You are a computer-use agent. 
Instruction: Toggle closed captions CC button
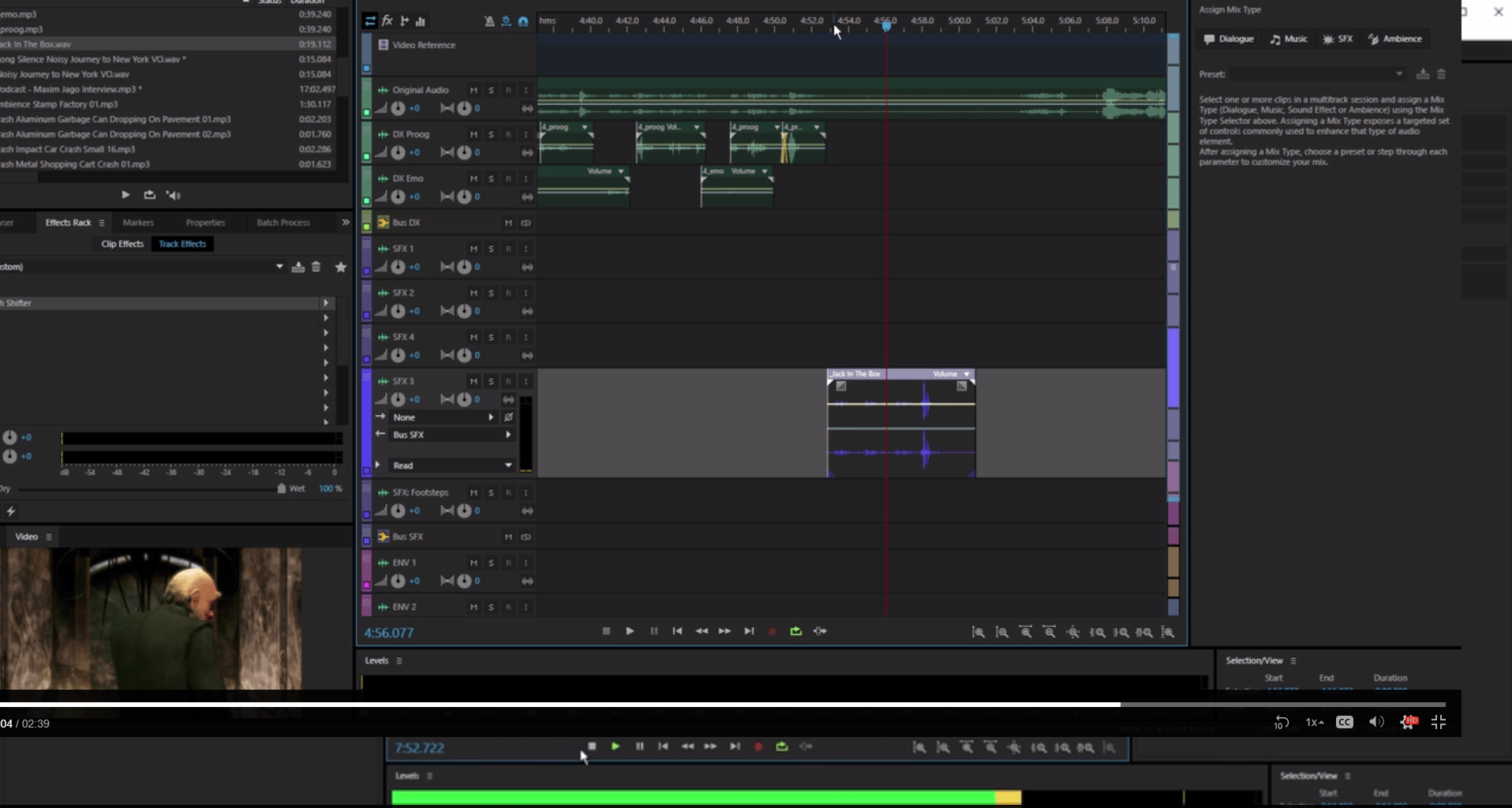(1345, 722)
